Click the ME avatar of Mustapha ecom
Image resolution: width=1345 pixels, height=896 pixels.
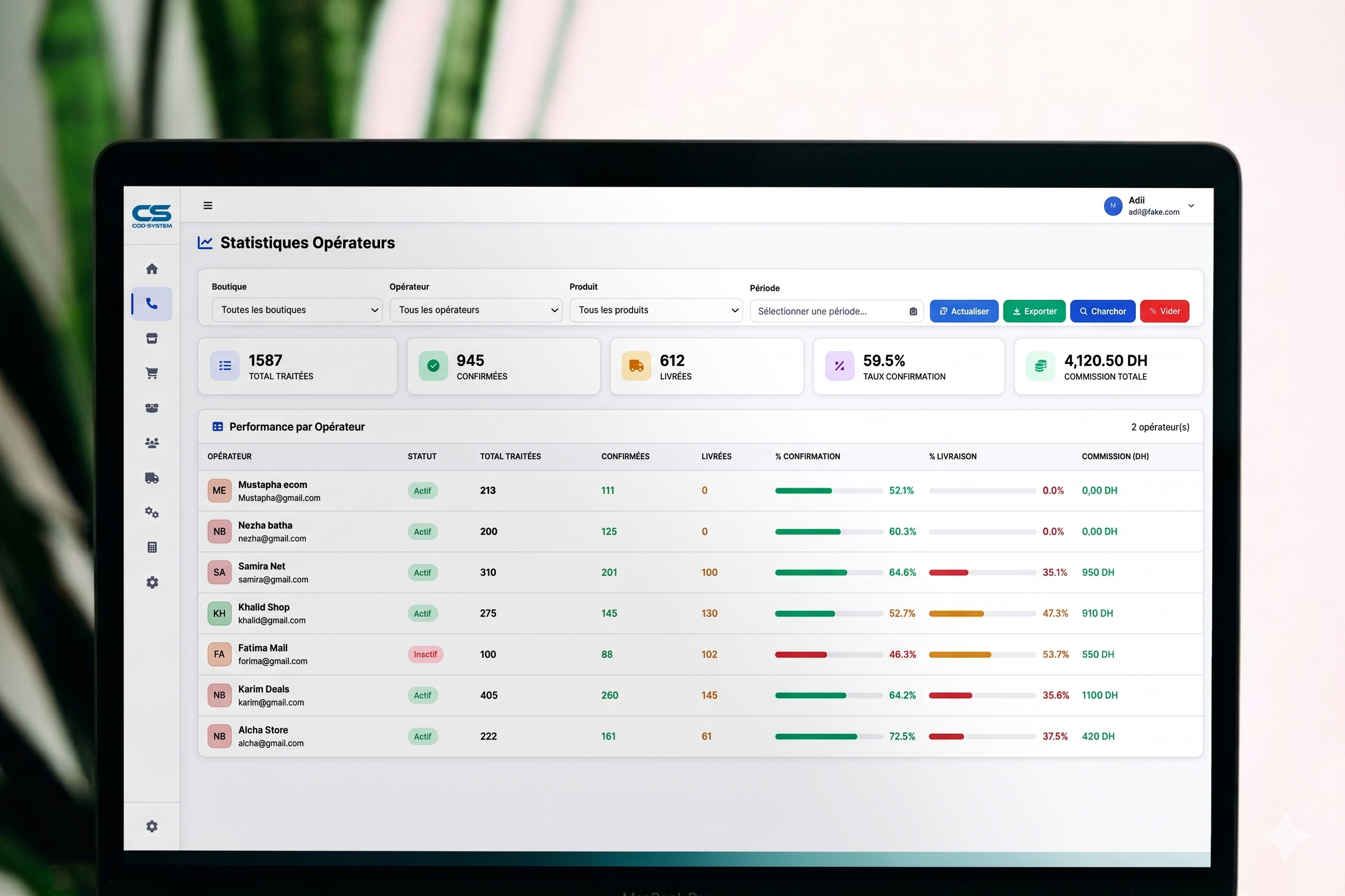[219, 491]
